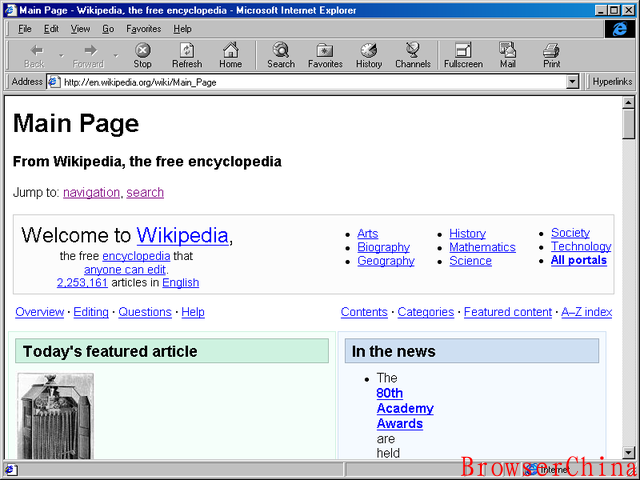This screenshot has width=640, height=480.
Task: Expand the Back history dropdown arrow
Action: point(61,56)
